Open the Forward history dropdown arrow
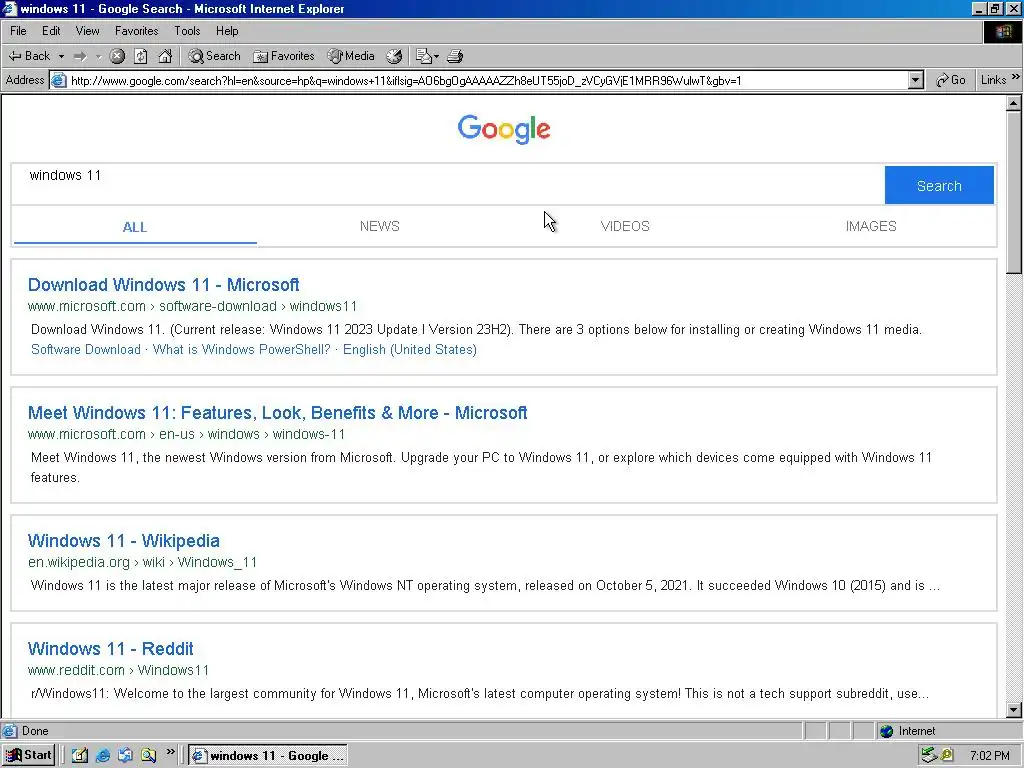 [x=99, y=57]
